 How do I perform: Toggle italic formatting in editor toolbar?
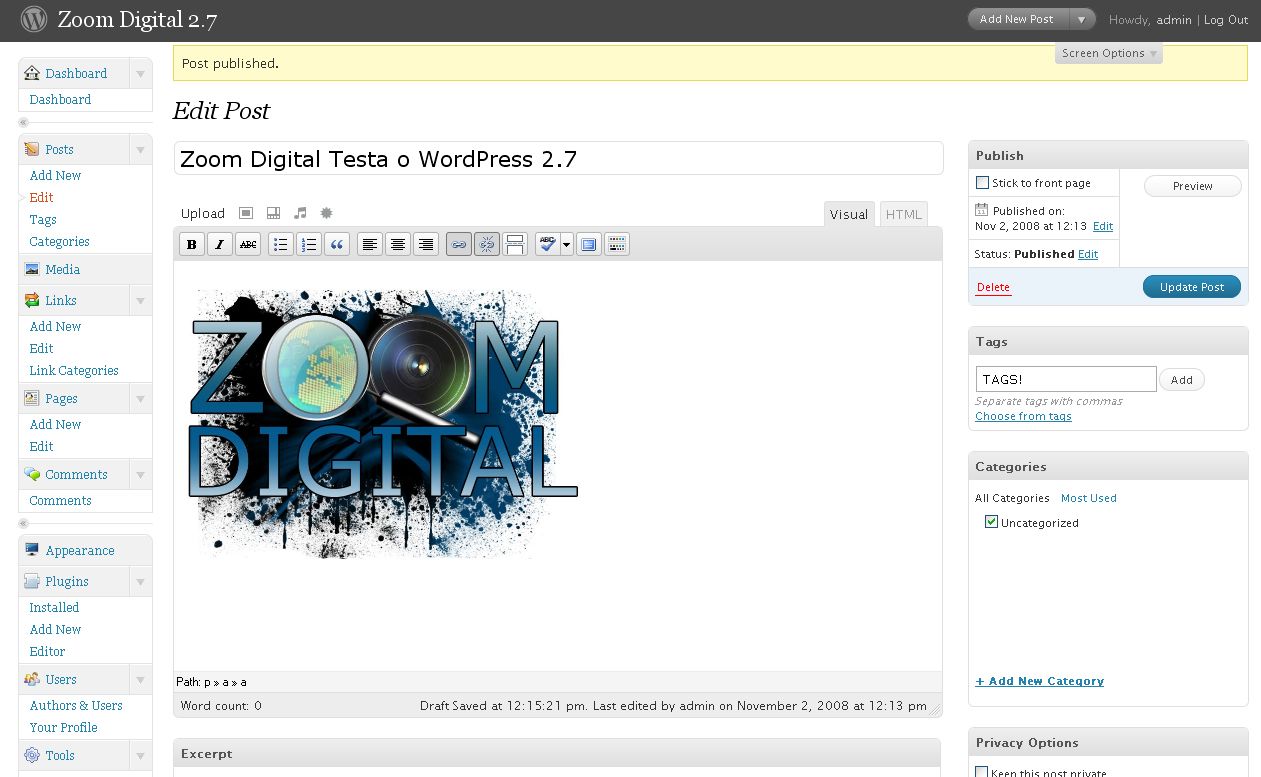(x=220, y=244)
